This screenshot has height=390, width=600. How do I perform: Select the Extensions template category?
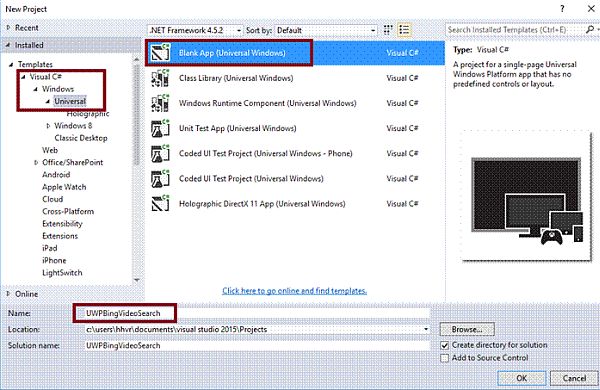pyautogui.click(x=60, y=236)
